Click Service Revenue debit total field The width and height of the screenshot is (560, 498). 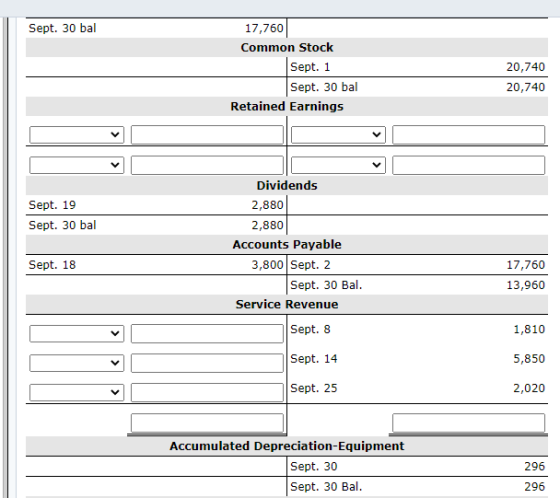[207, 423]
